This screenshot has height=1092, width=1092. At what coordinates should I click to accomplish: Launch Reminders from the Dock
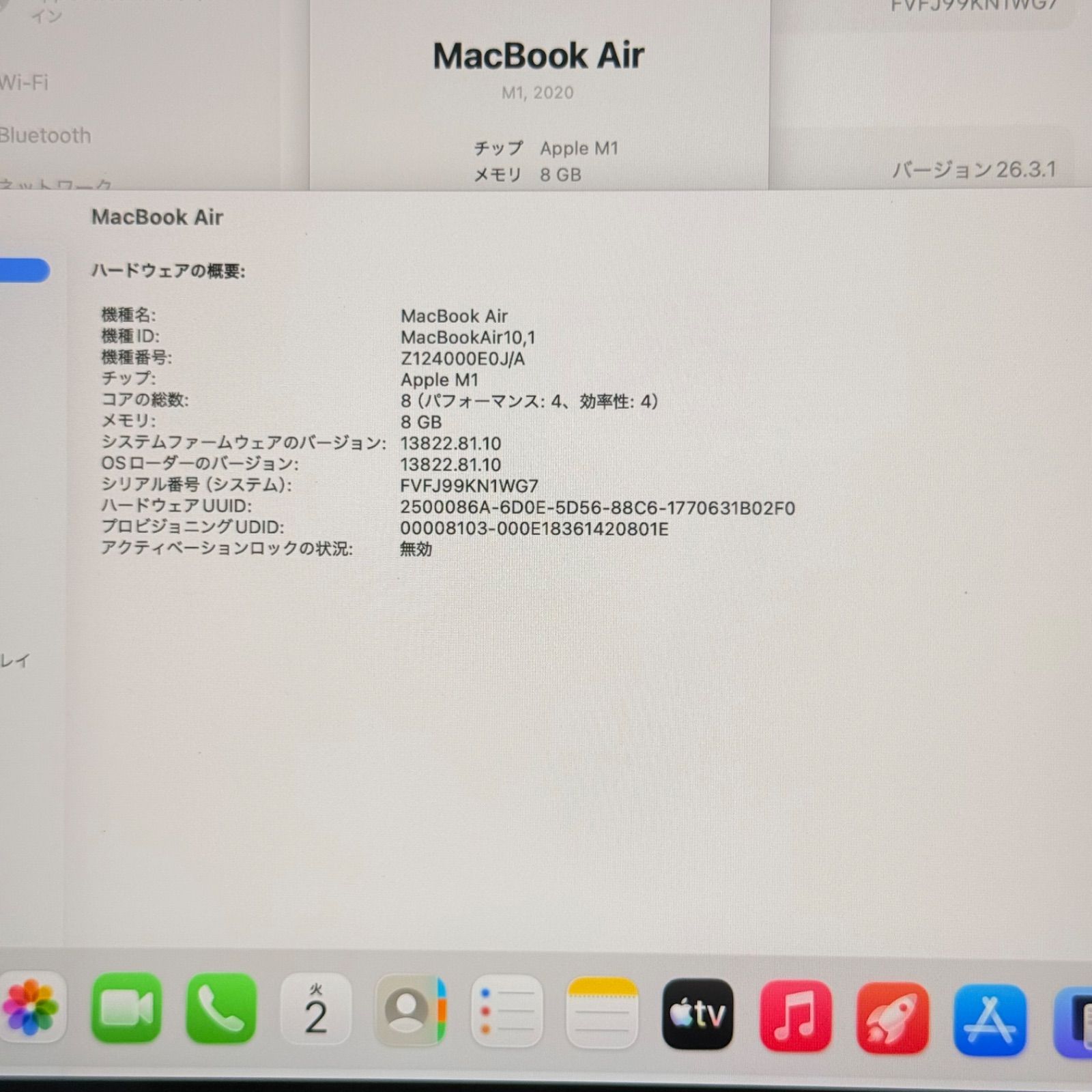pos(506,1011)
